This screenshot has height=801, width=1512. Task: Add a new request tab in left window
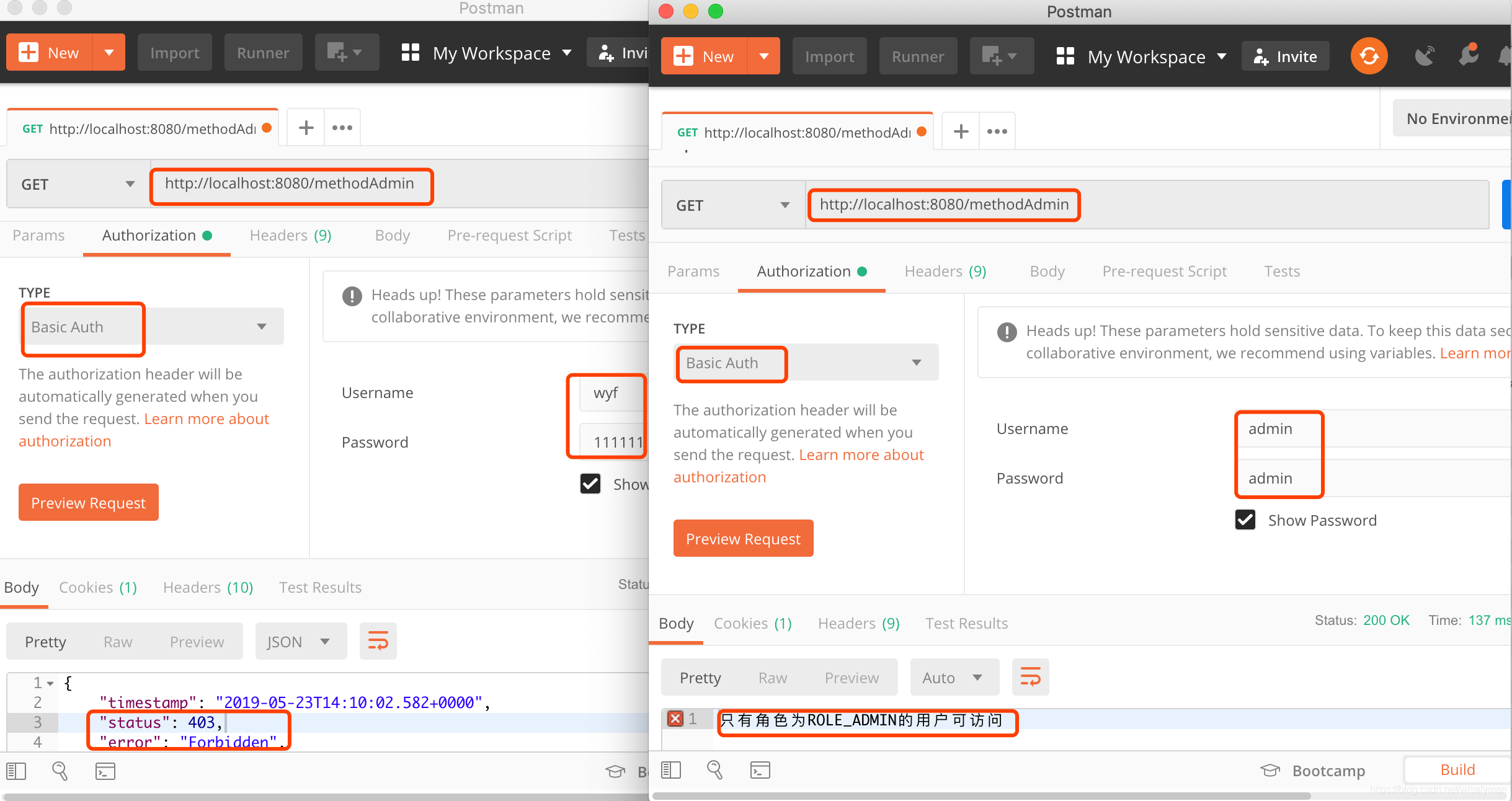[306, 128]
